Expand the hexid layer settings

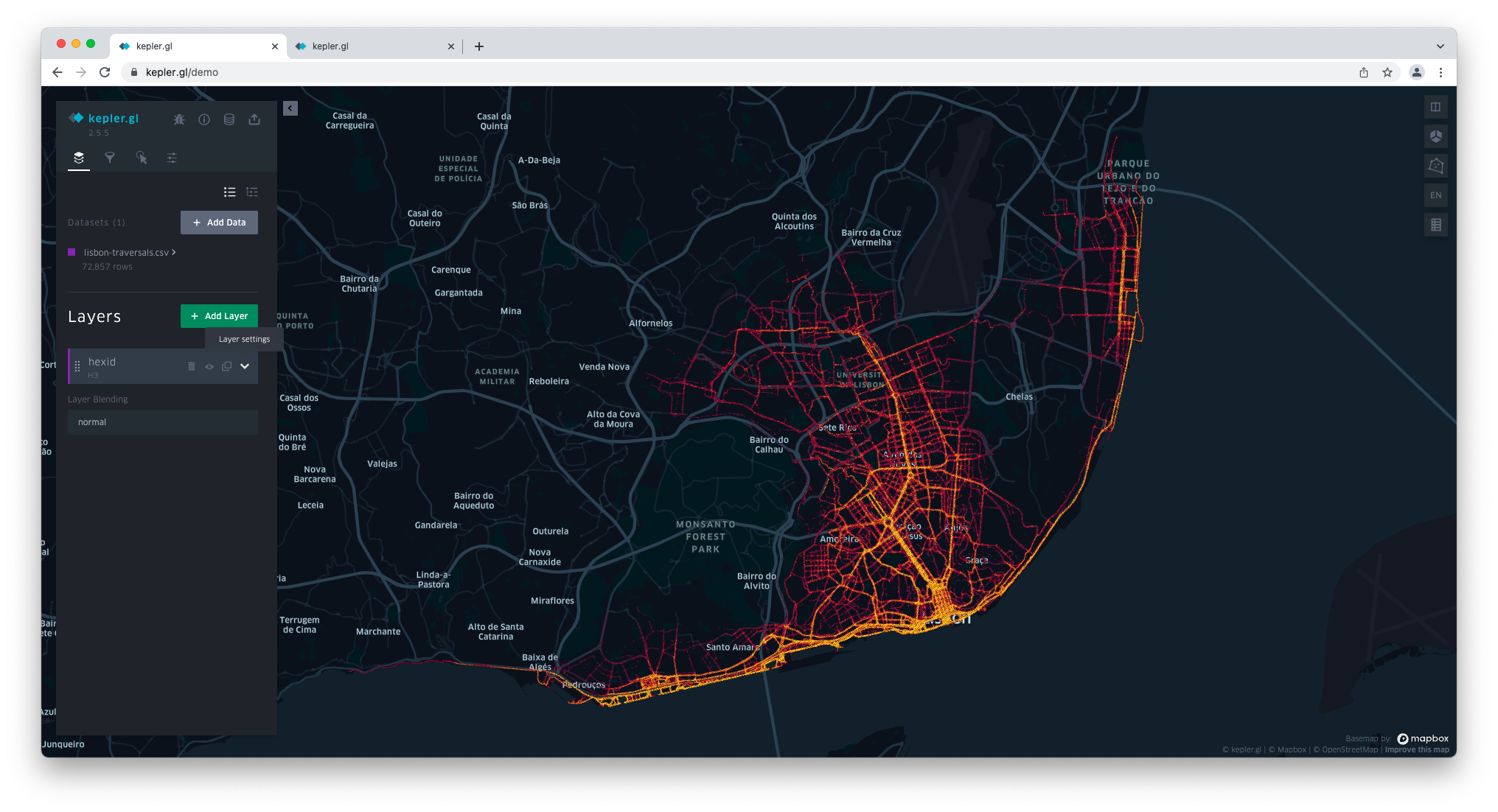(245, 366)
